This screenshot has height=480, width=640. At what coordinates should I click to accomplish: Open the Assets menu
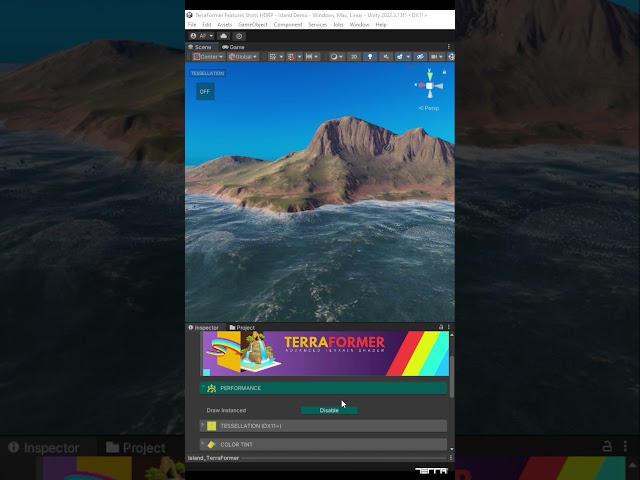[224, 24]
